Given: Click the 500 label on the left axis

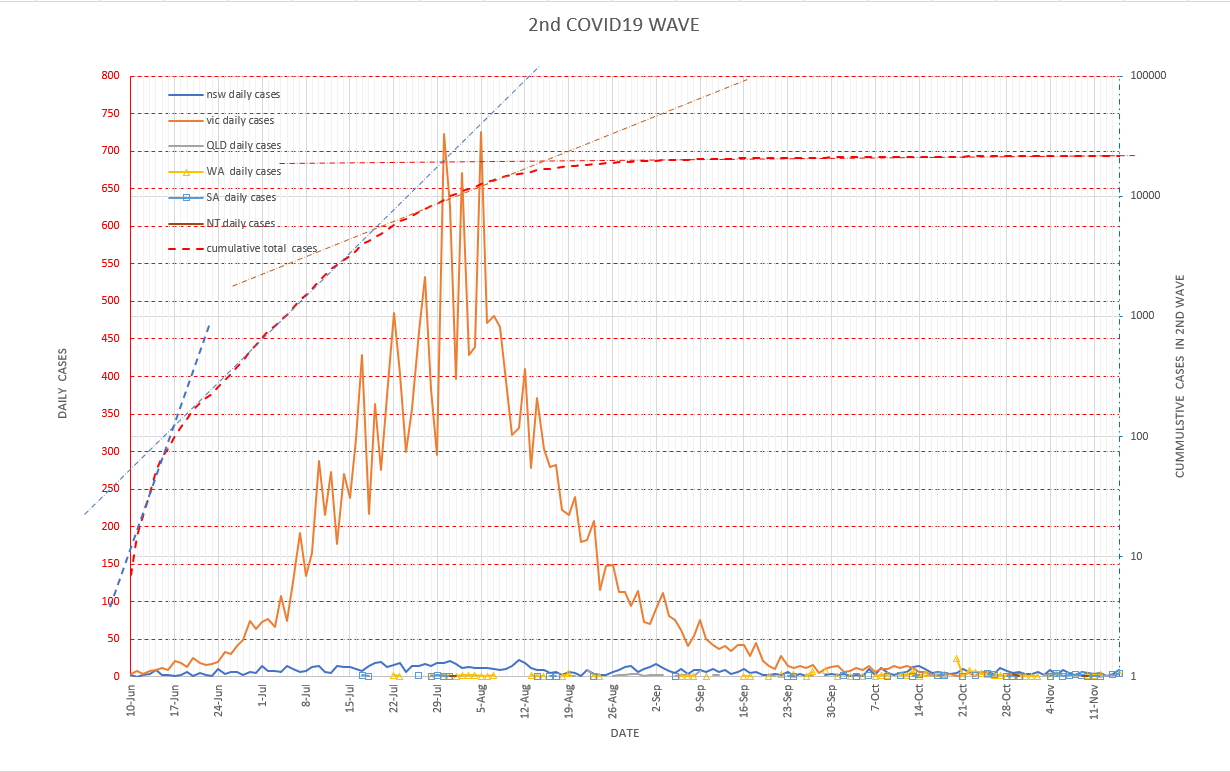Looking at the screenshot, I should [x=109, y=301].
